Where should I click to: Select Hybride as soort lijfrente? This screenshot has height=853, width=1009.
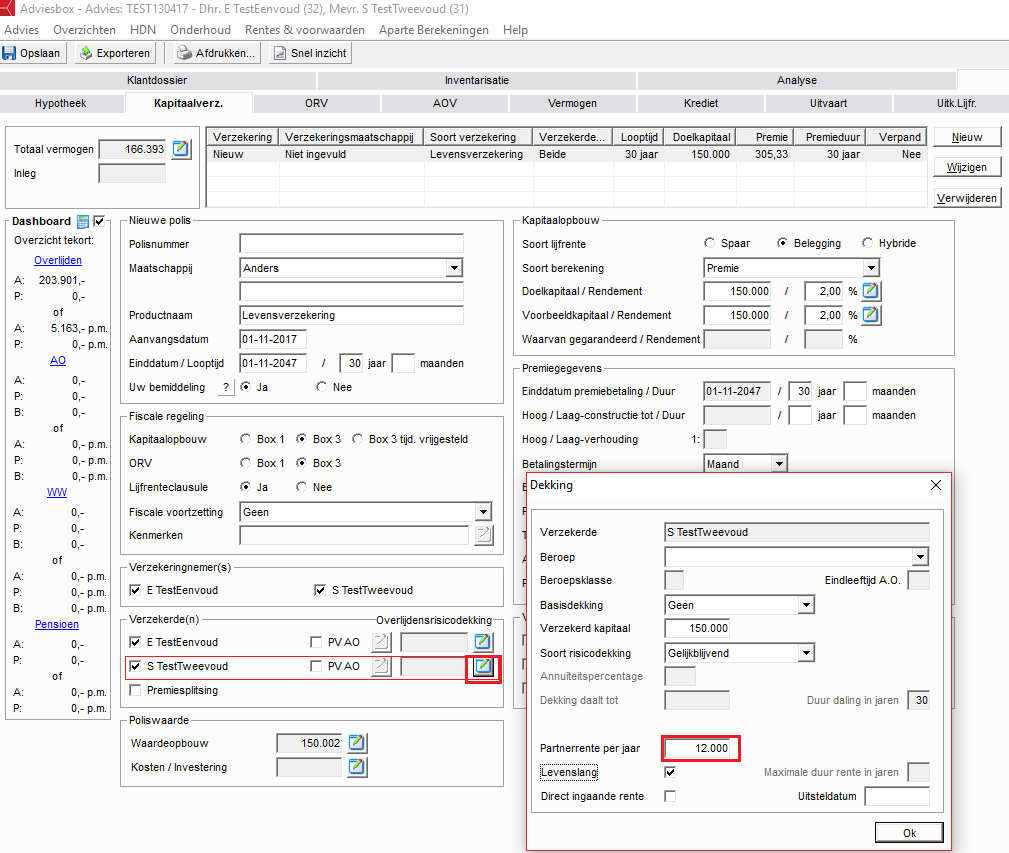(x=867, y=243)
